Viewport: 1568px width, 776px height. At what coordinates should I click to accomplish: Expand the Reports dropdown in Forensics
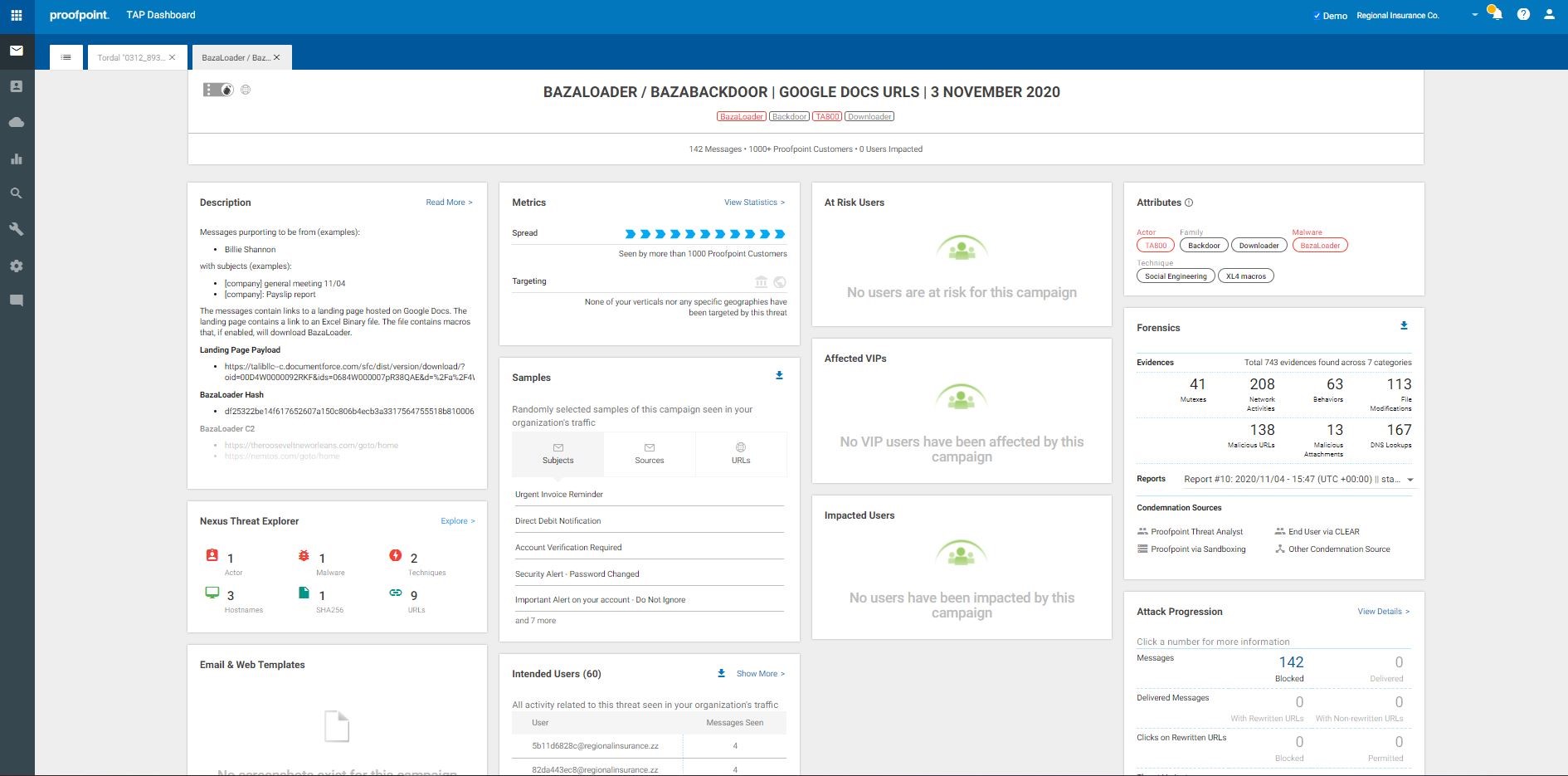[1410, 480]
